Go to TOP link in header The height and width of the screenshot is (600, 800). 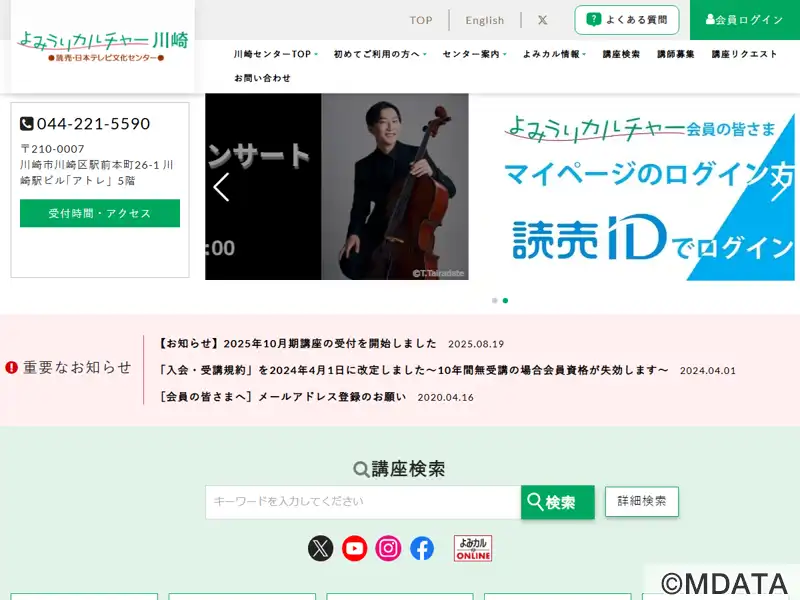[x=421, y=20]
